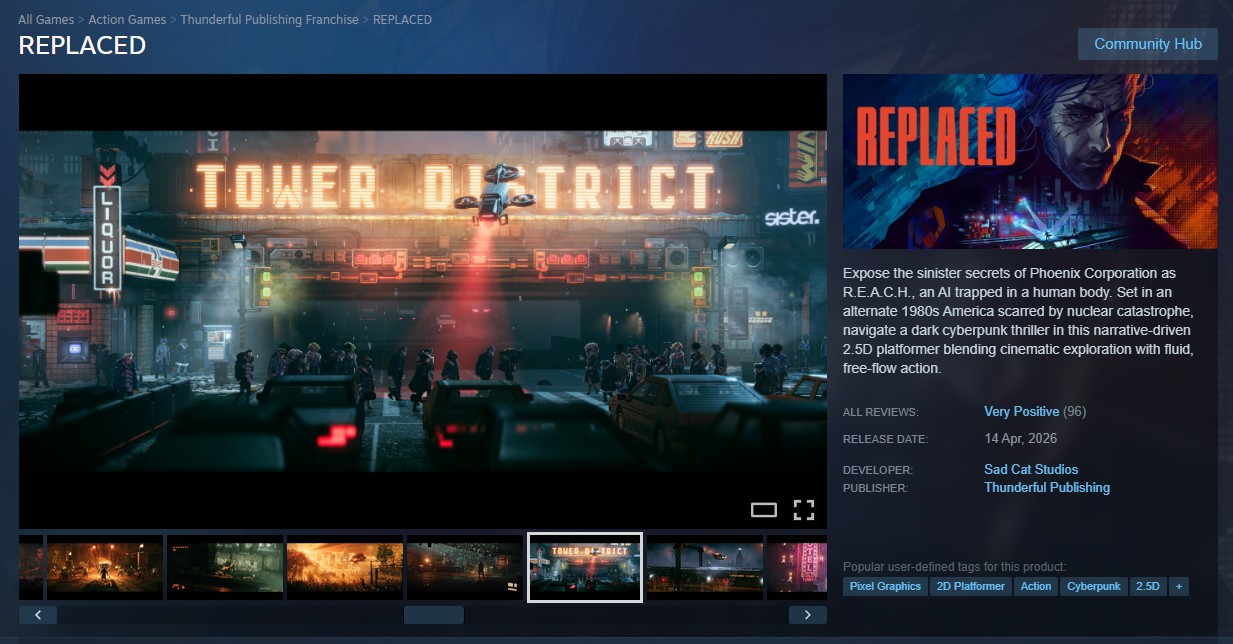Image resolution: width=1233 pixels, height=644 pixels.
Task: Select the fiery street scene thumbnail
Action: pos(105,568)
